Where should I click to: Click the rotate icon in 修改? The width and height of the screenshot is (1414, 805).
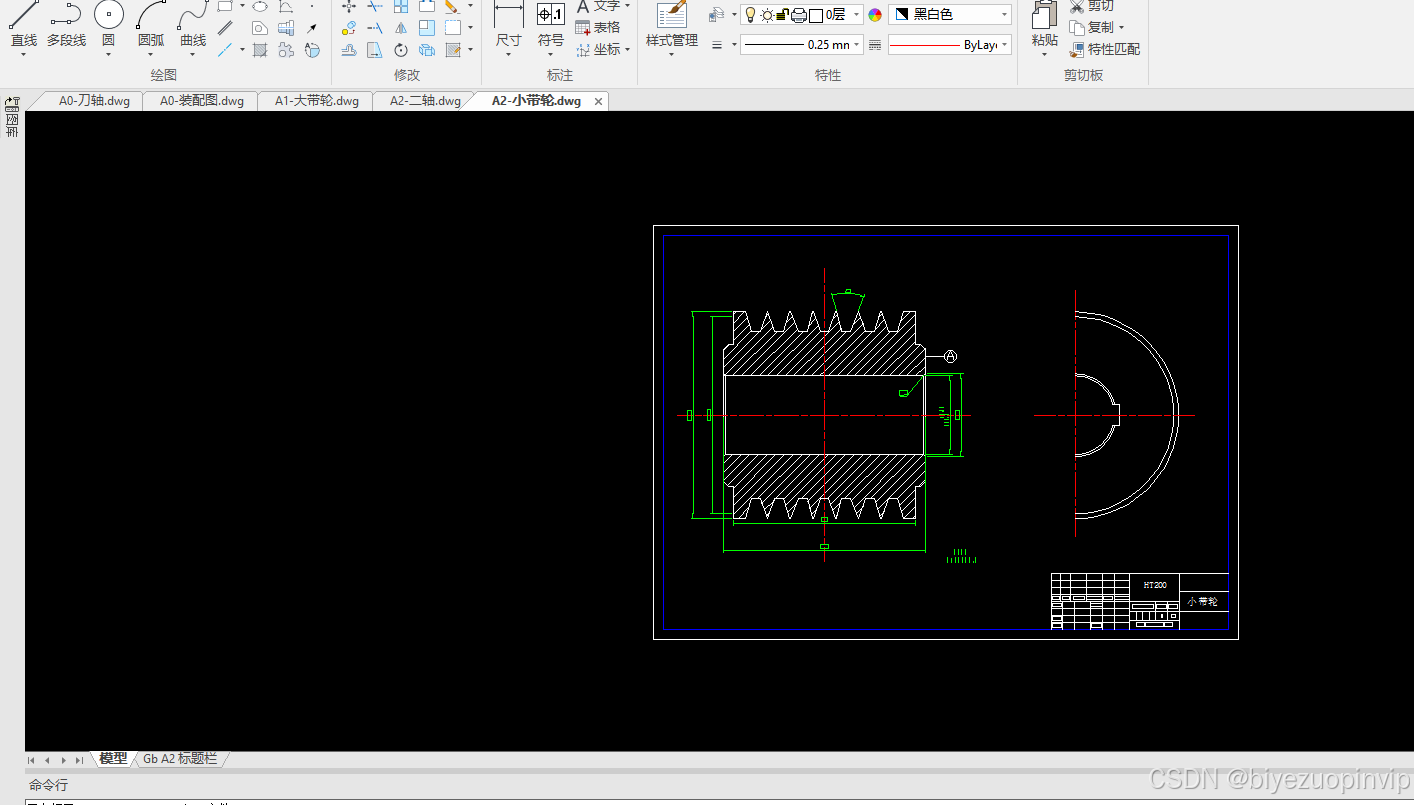(400, 49)
